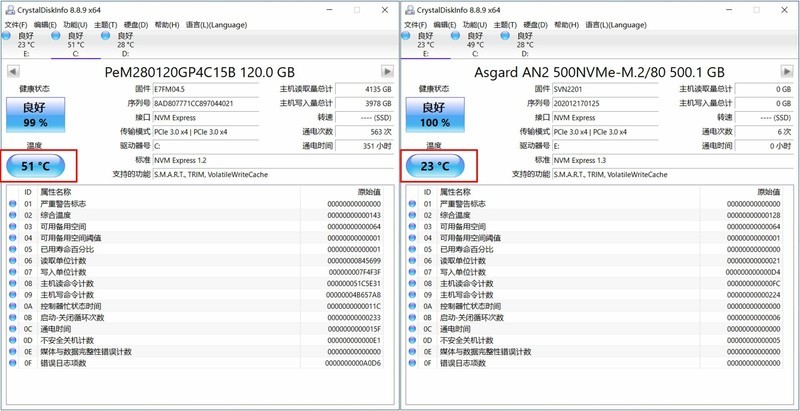Go to next disk in right window
The height and width of the screenshot is (411, 800).
click(x=787, y=71)
